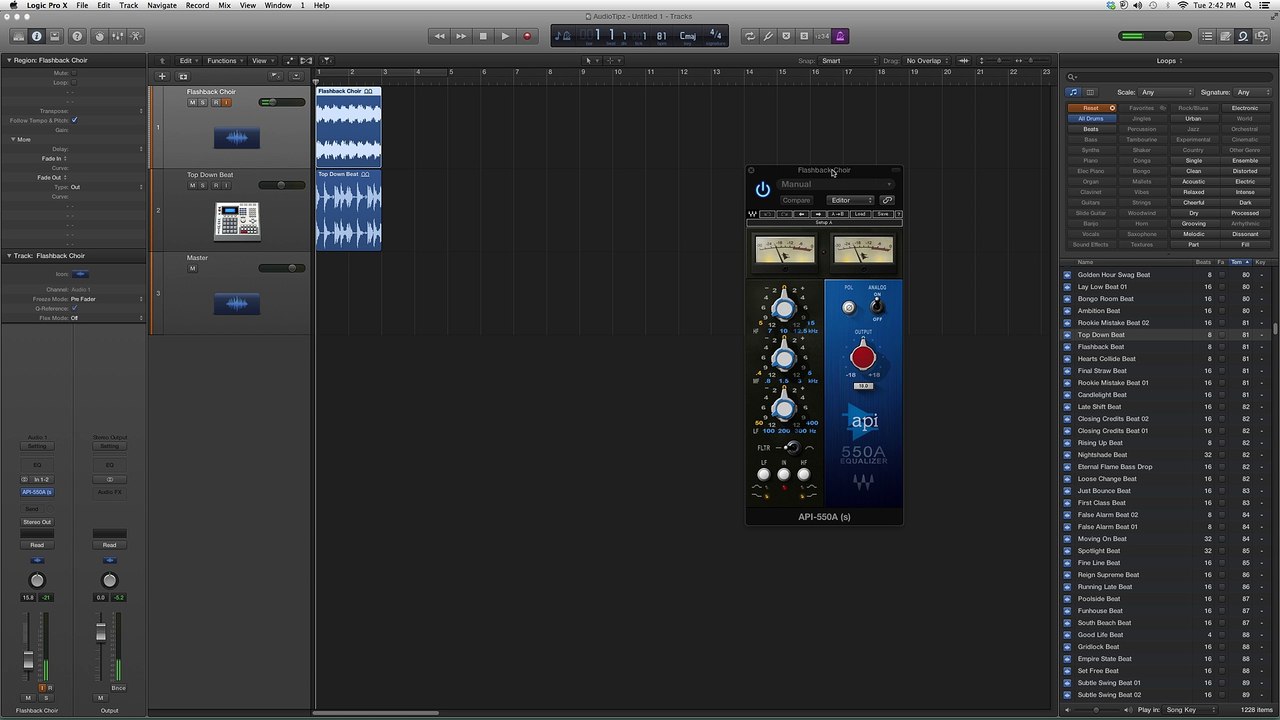This screenshot has width=1280, height=720.
Task: Start recording
Action: pyautogui.click(x=527, y=36)
